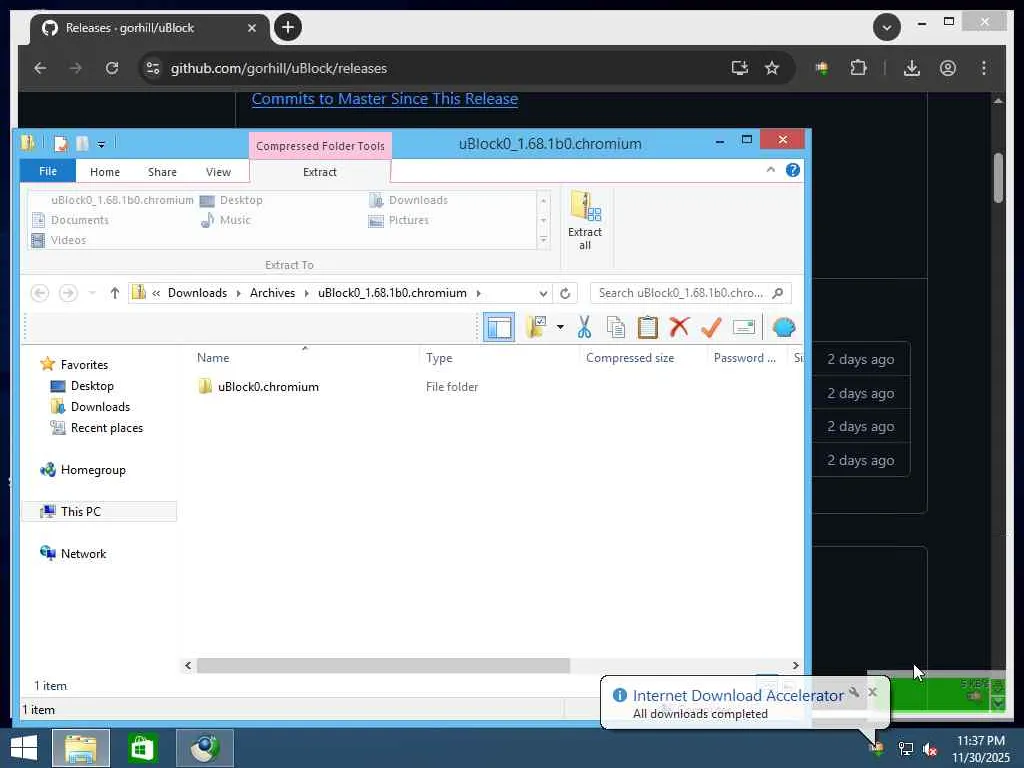Expand the Extract To gallery more arrow
Screen dimensions: 1024x768
(x=543, y=240)
